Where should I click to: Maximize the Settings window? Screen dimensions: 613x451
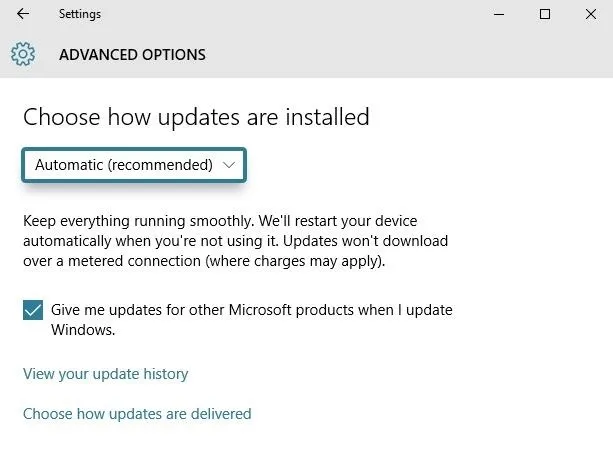pyautogui.click(x=545, y=14)
